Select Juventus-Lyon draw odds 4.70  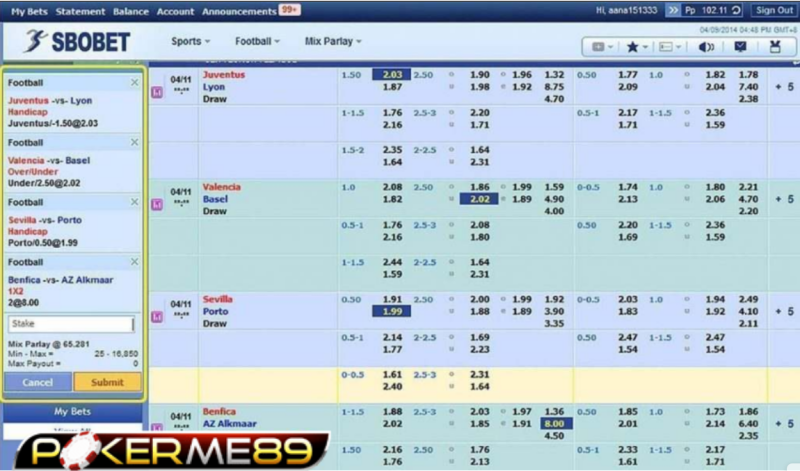point(554,99)
